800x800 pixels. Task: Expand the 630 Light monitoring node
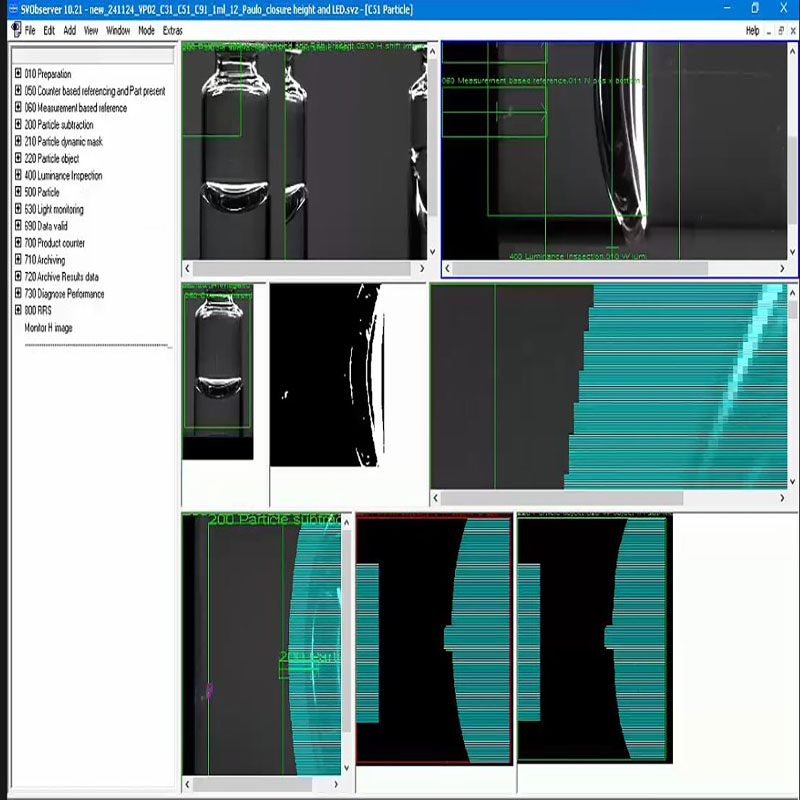tap(18, 209)
